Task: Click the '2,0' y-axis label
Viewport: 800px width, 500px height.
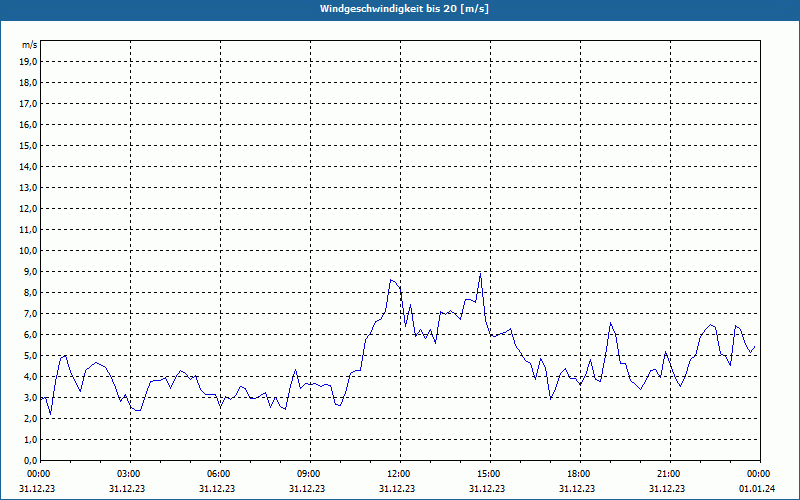Action: point(31,418)
